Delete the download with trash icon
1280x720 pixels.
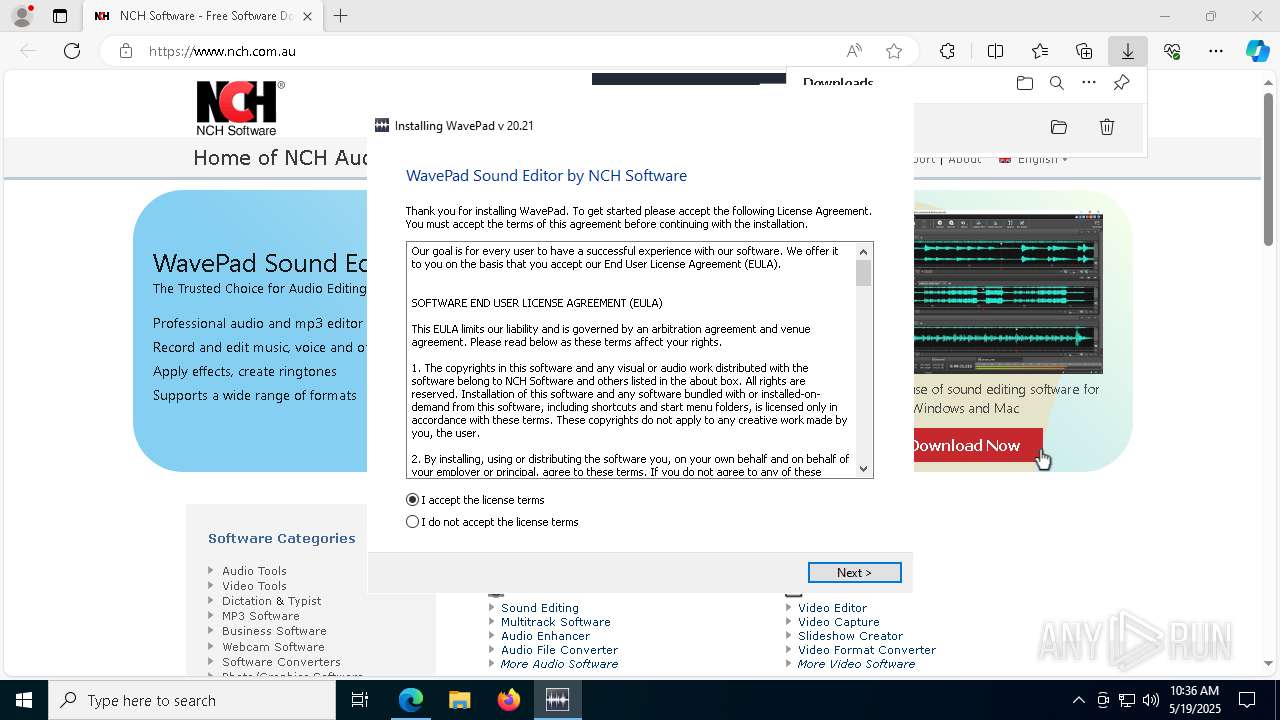pos(1107,127)
